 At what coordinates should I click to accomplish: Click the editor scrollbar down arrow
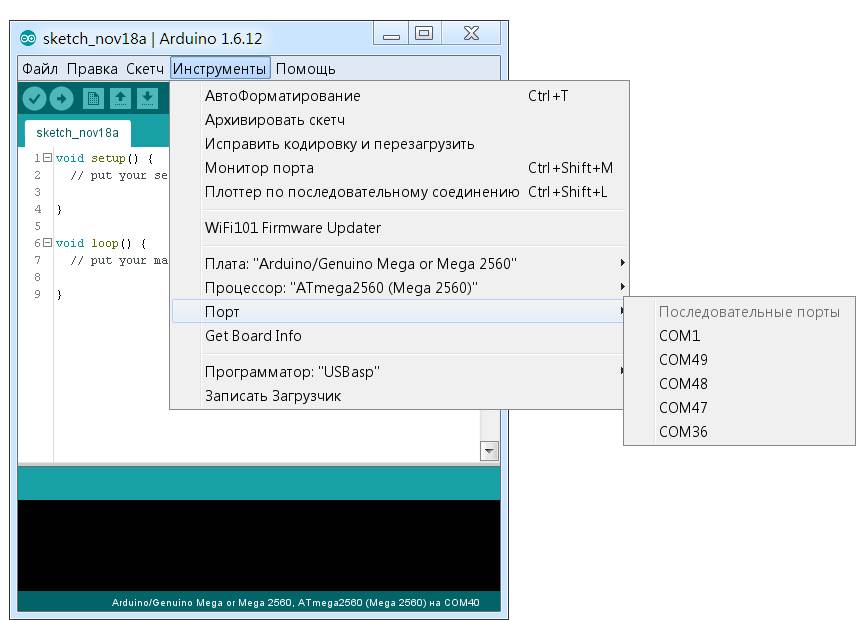click(489, 451)
